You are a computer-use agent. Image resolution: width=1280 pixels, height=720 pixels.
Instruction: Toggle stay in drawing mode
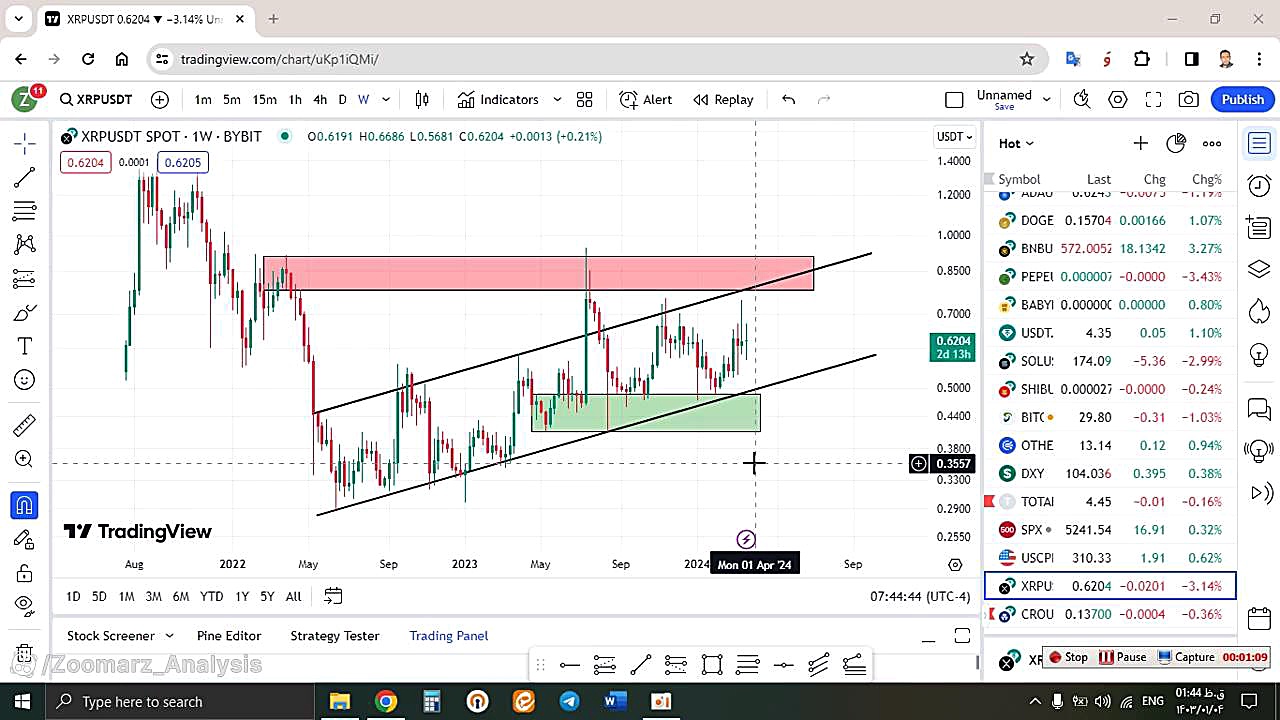[25, 539]
